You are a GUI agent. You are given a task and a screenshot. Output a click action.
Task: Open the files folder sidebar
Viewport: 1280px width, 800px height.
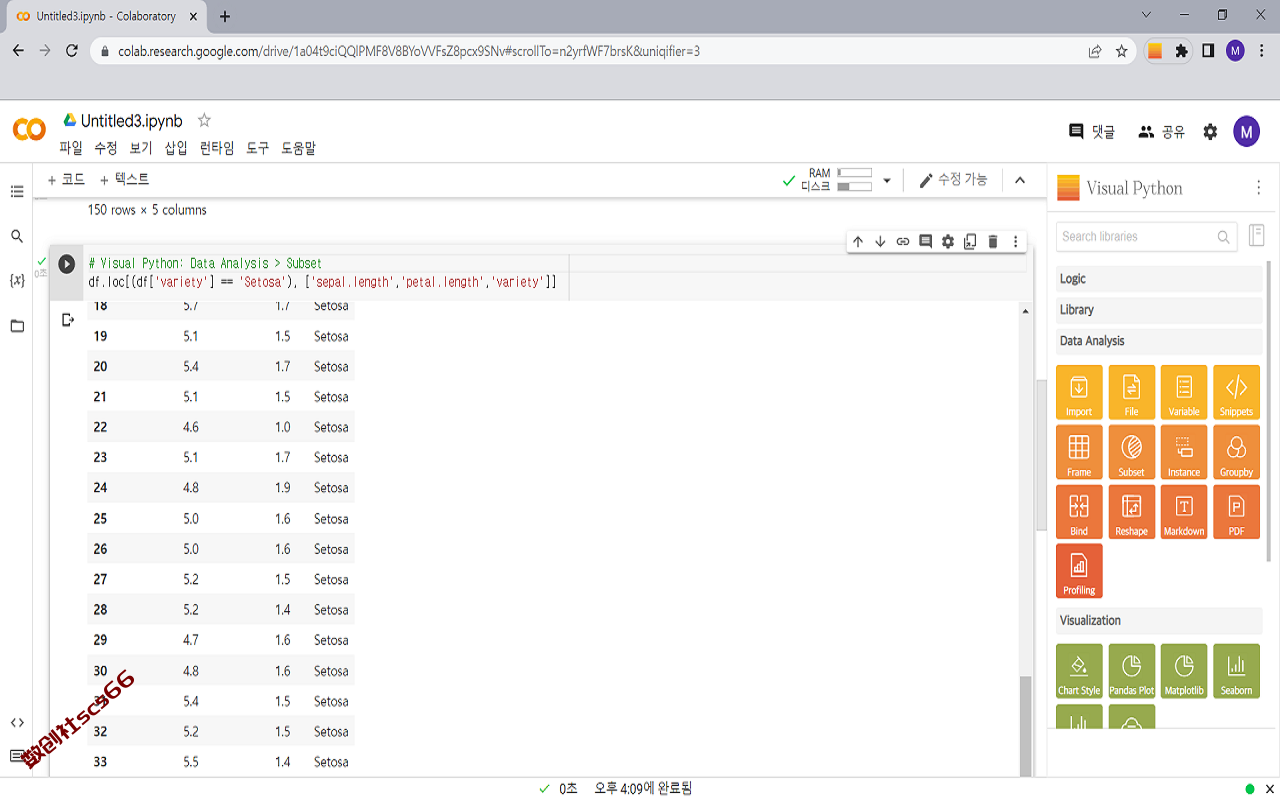[17, 326]
